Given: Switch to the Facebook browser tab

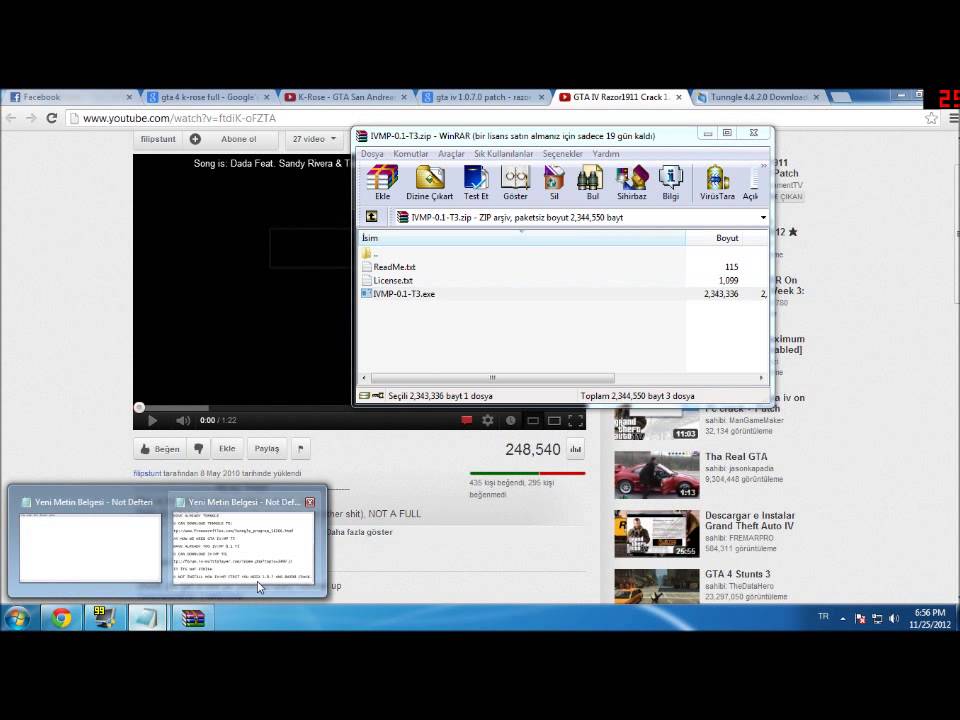Looking at the screenshot, I should tap(70, 97).
